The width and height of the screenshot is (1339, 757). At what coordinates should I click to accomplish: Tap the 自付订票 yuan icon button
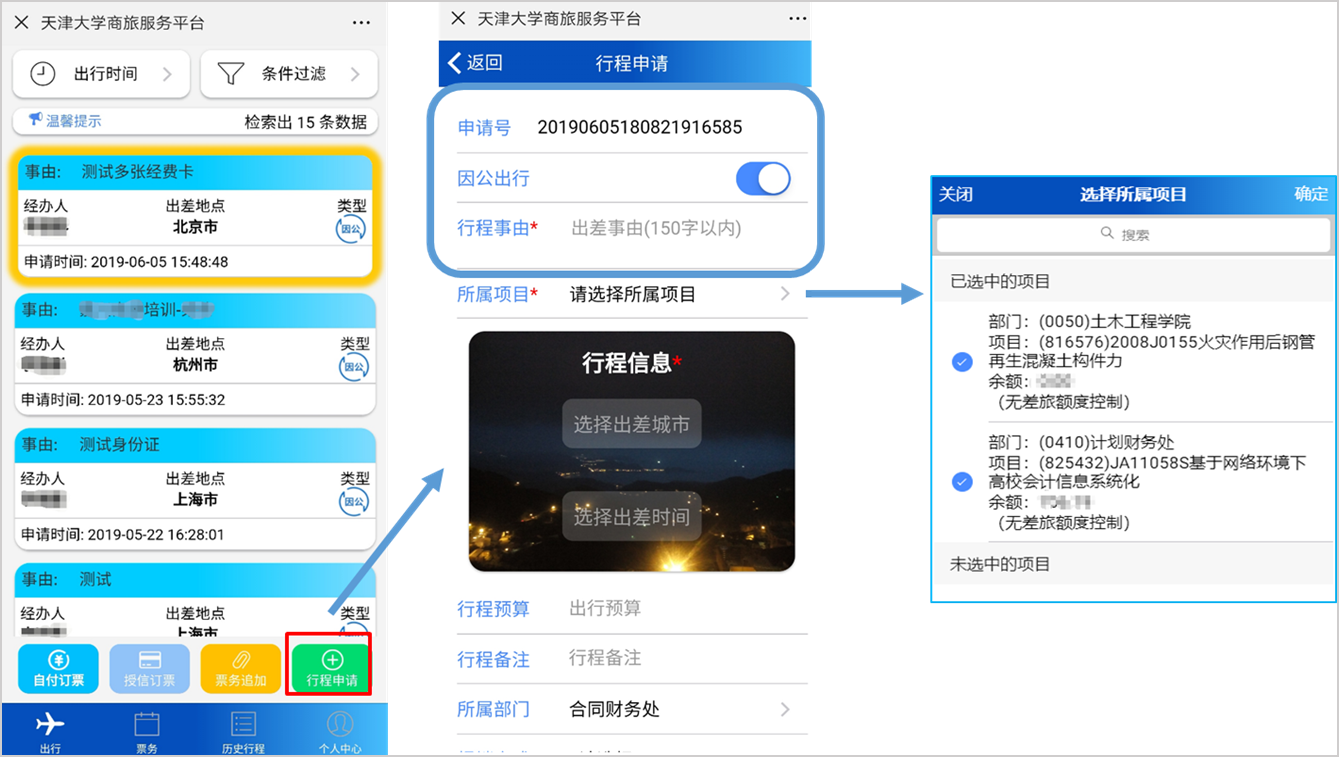(59, 668)
